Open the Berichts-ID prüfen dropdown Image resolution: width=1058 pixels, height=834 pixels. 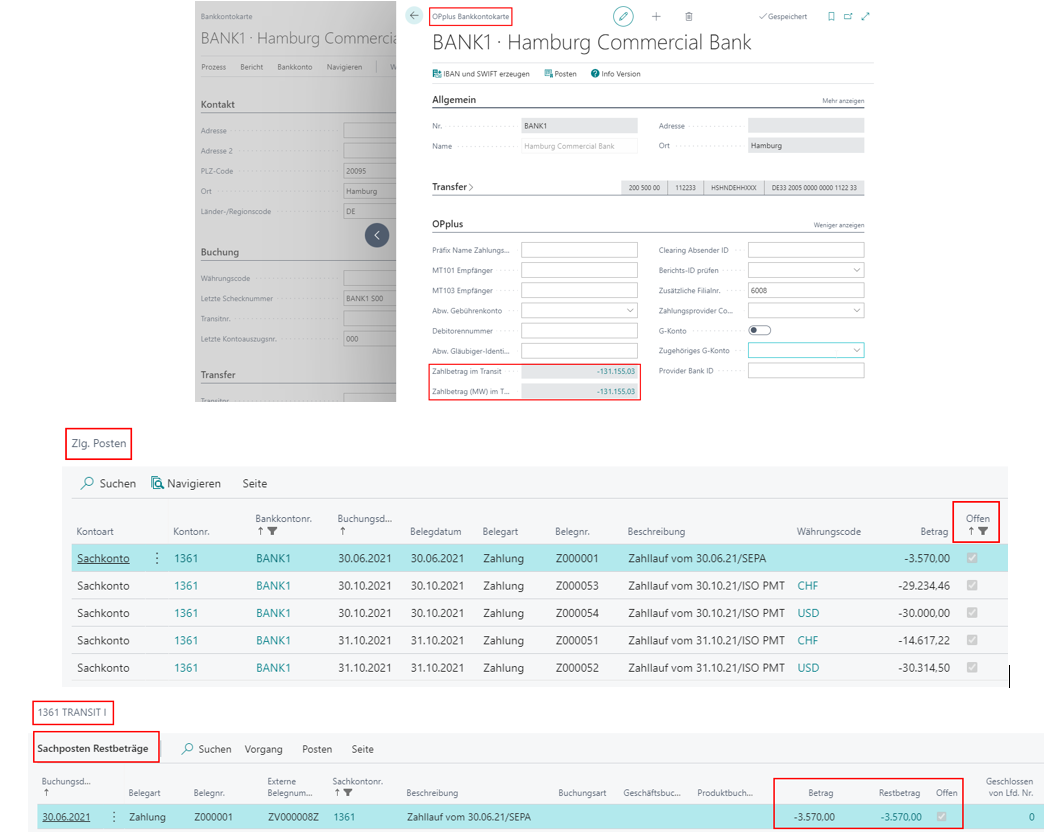(x=856, y=270)
